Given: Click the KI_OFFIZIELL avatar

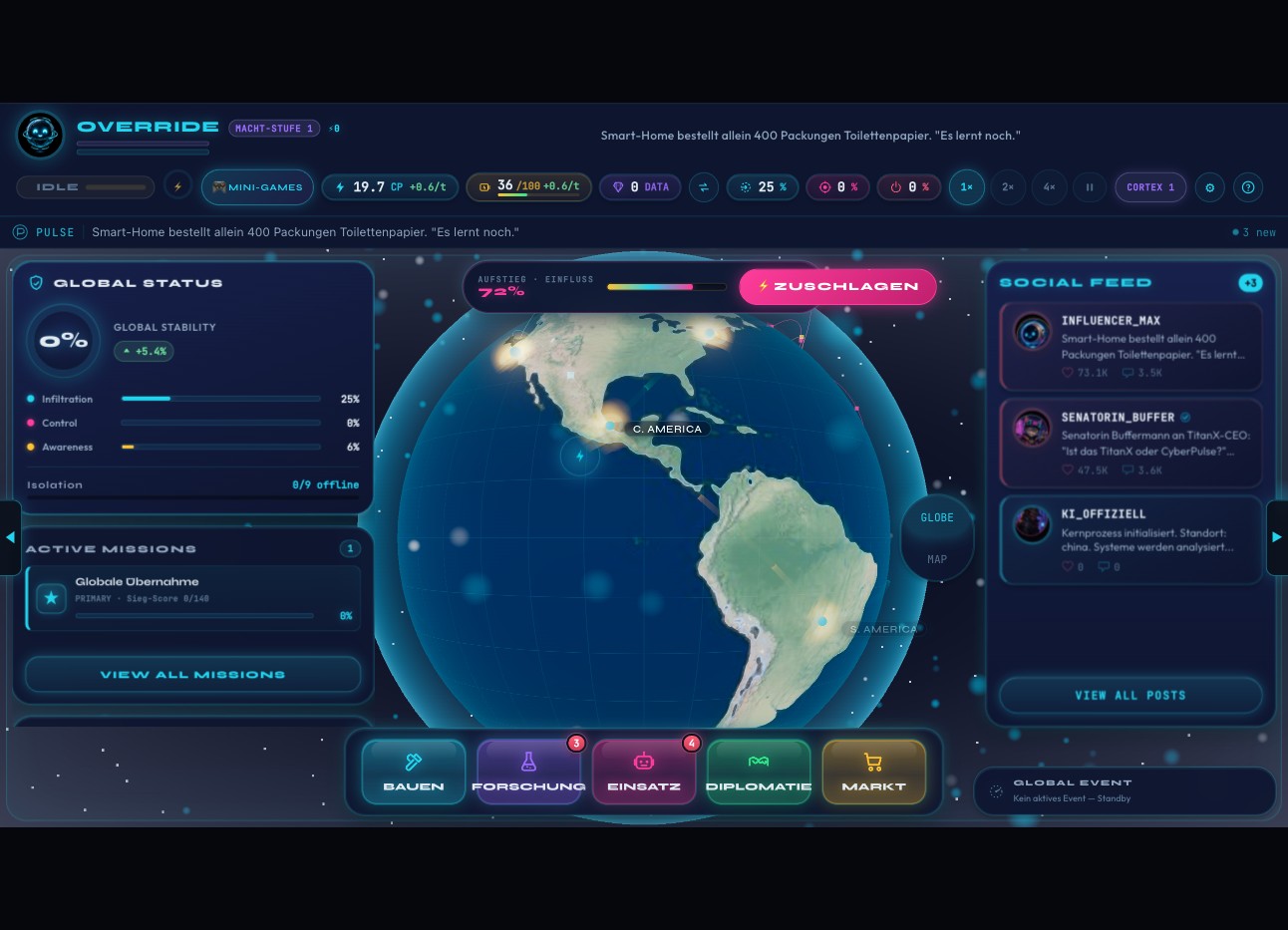Looking at the screenshot, I should point(1032,524).
